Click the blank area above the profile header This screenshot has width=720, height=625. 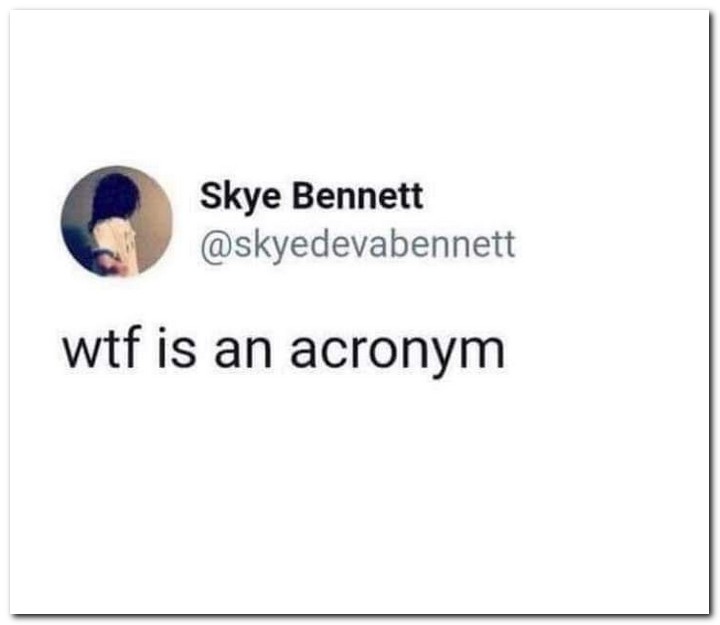click(358, 85)
